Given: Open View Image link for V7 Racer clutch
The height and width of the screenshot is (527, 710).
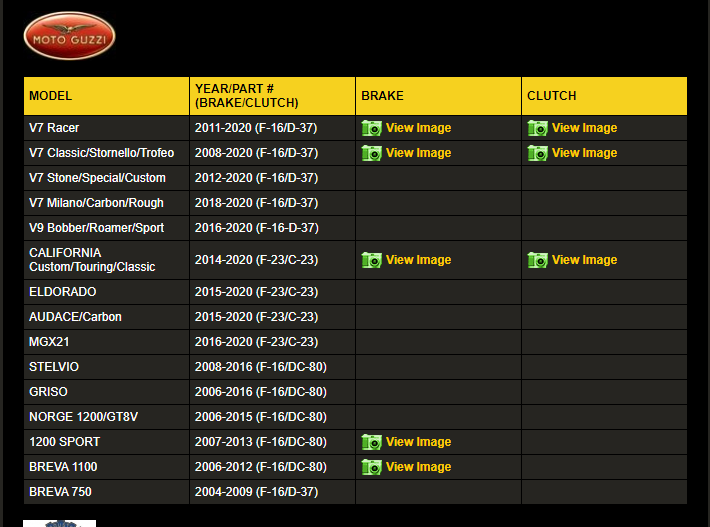Looking at the screenshot, I should click(x=585, y=128).
